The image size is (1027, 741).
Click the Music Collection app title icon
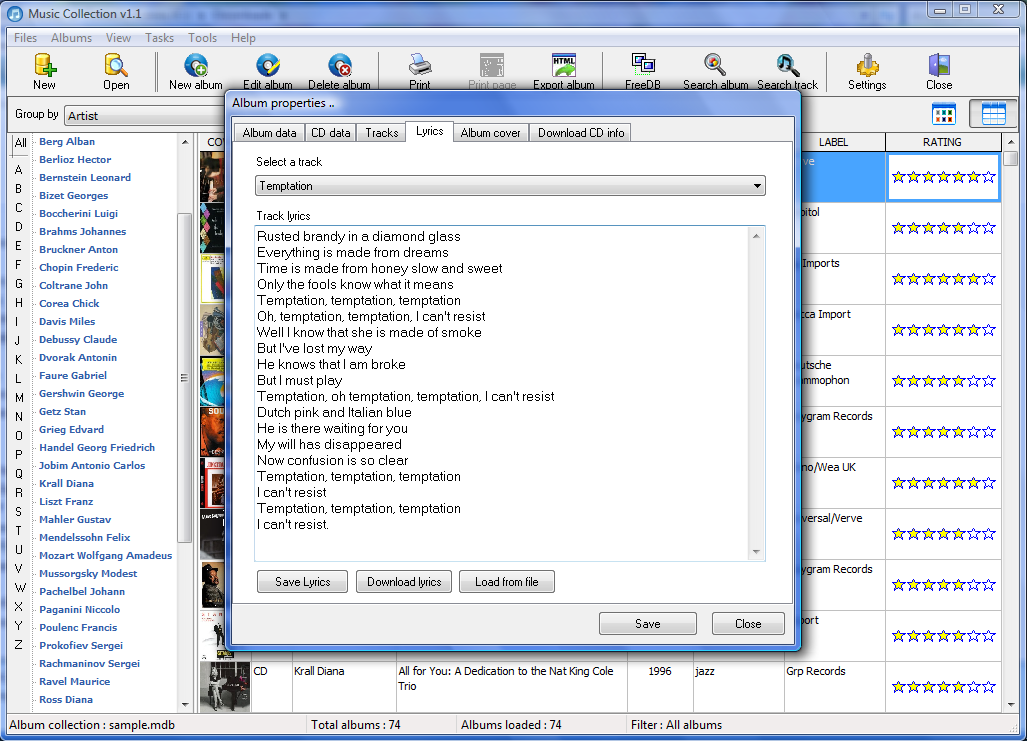14,13
